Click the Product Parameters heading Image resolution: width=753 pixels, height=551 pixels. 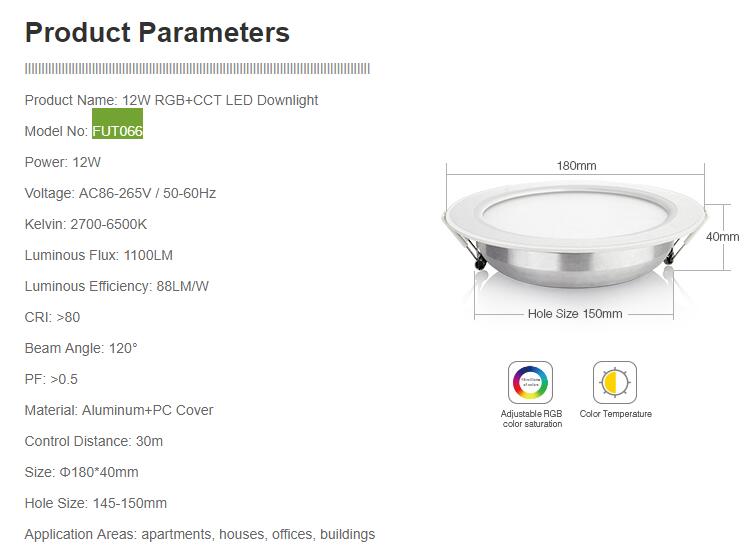[157, 33]
